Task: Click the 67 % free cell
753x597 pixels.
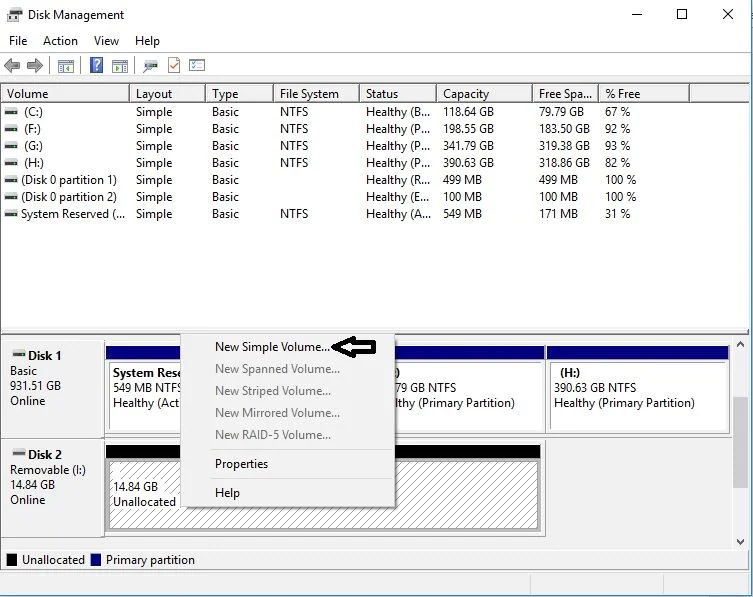Action: coord(618,112)
